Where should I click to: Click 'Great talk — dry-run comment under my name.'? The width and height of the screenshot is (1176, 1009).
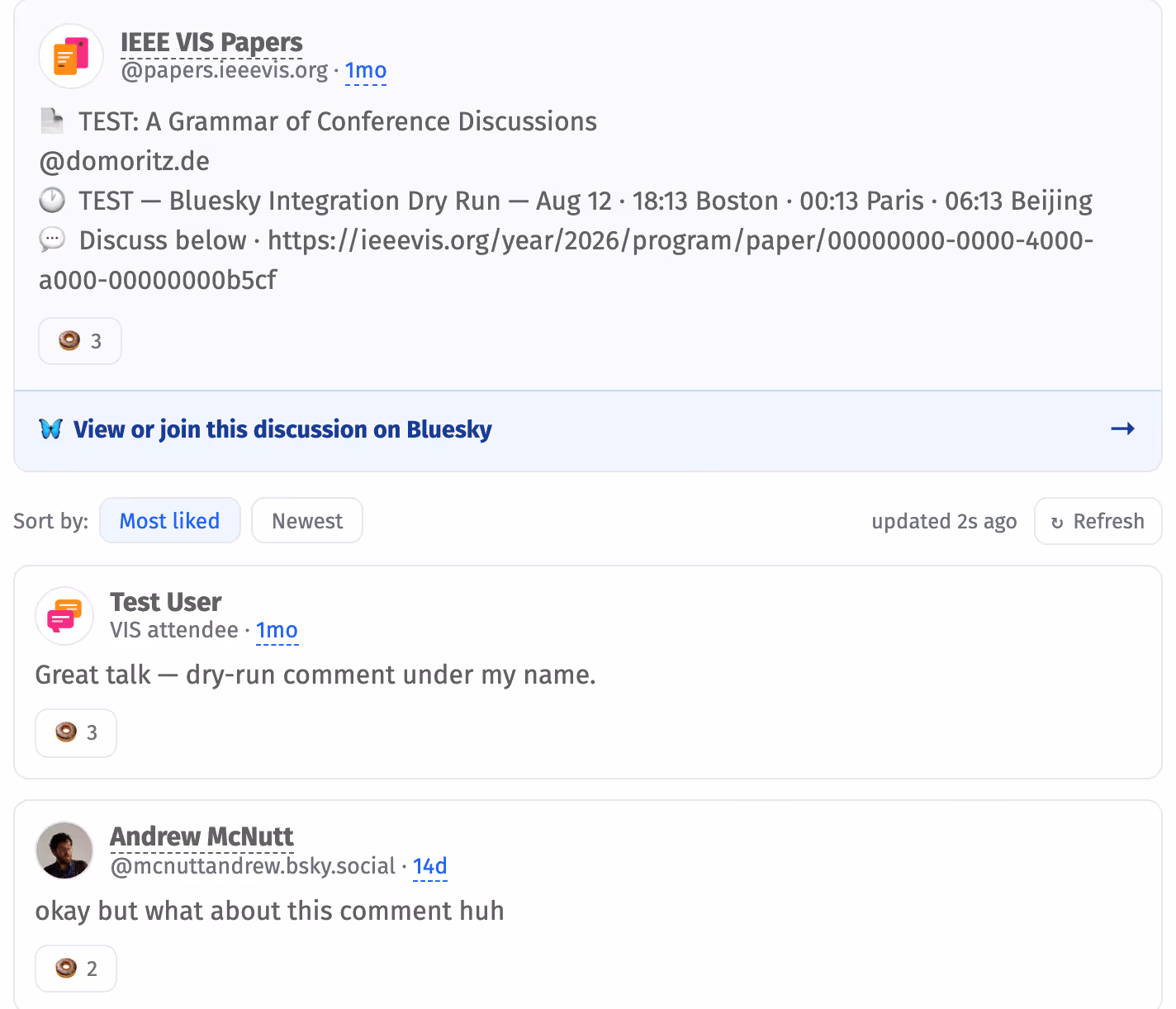pos(315,675)
